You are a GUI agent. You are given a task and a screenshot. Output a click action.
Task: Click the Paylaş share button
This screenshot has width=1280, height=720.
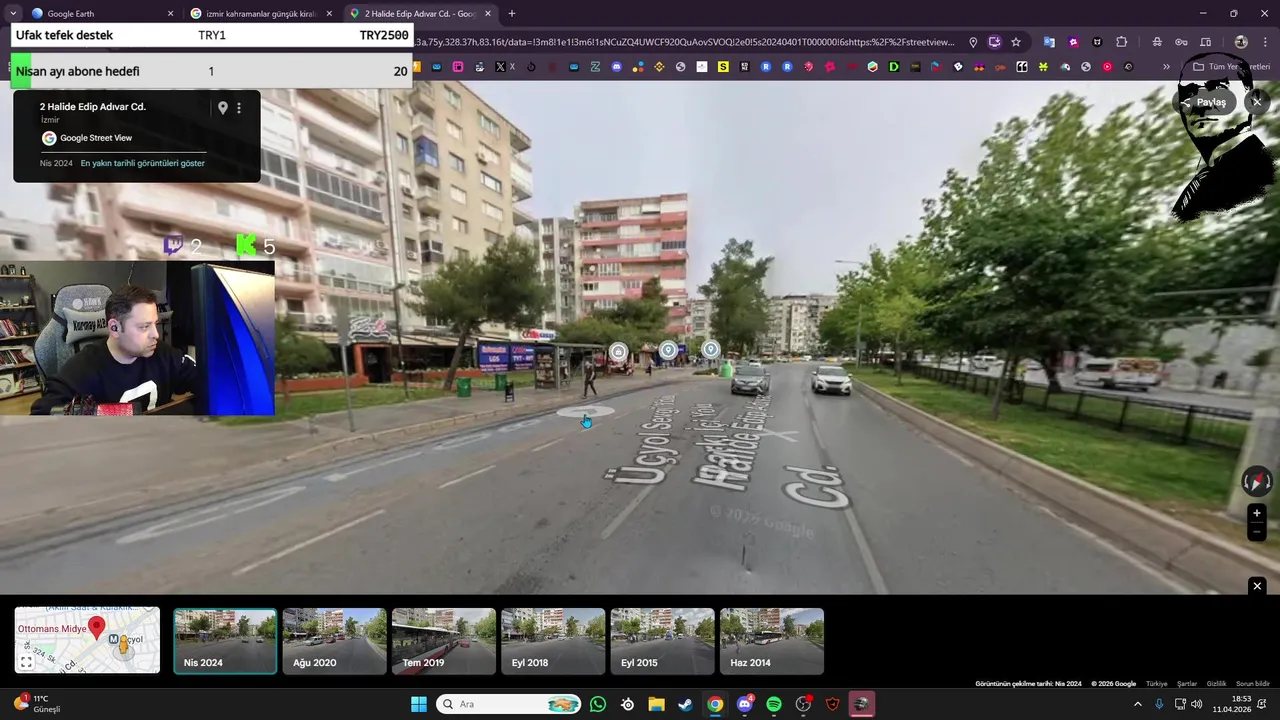click(1205, 102)
